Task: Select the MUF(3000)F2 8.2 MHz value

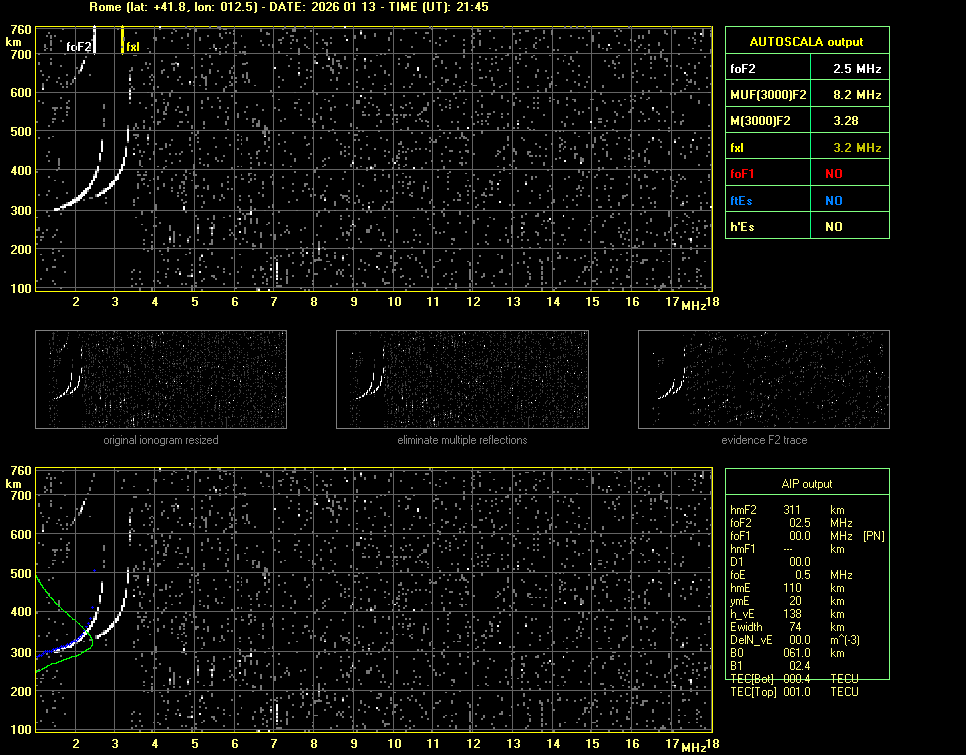Action: coord(849,95)
